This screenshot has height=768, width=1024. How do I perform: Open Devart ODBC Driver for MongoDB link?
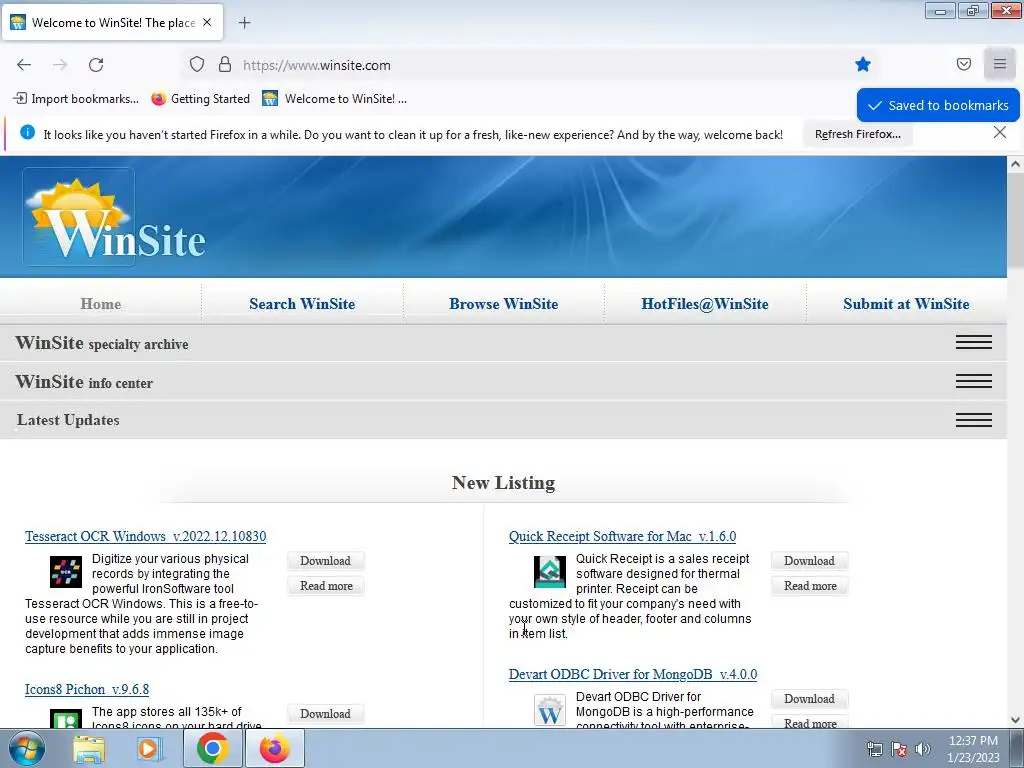click(633, 674)
